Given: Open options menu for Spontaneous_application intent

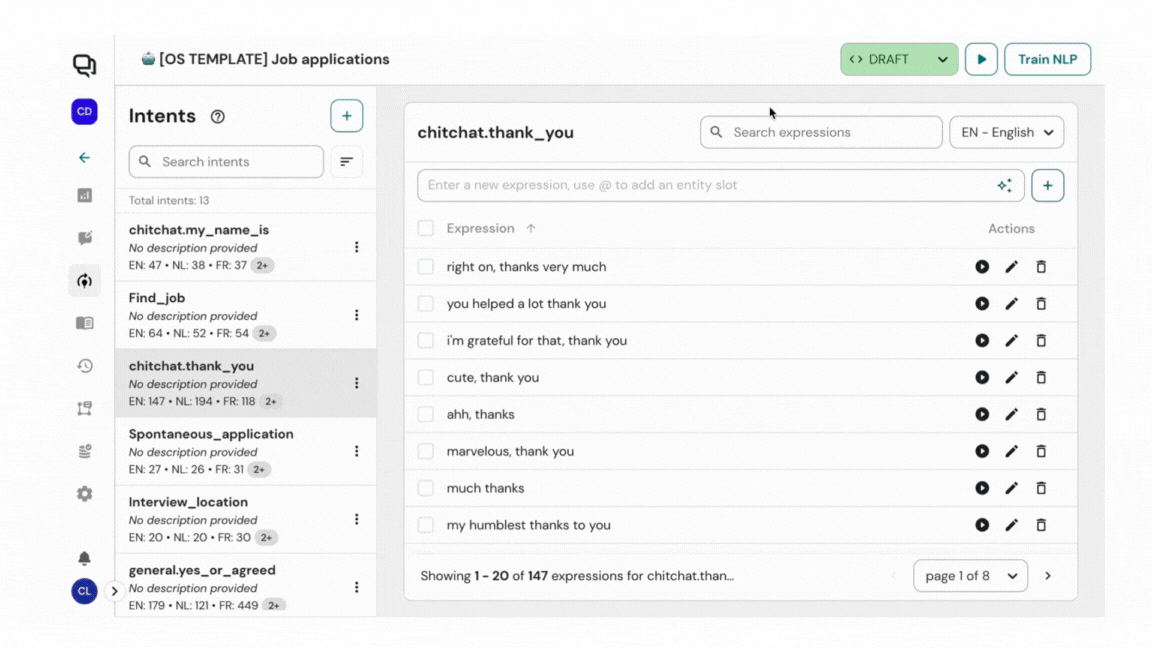Looking at the screenshot, I should pyautogui.click(x=356, y=451).
